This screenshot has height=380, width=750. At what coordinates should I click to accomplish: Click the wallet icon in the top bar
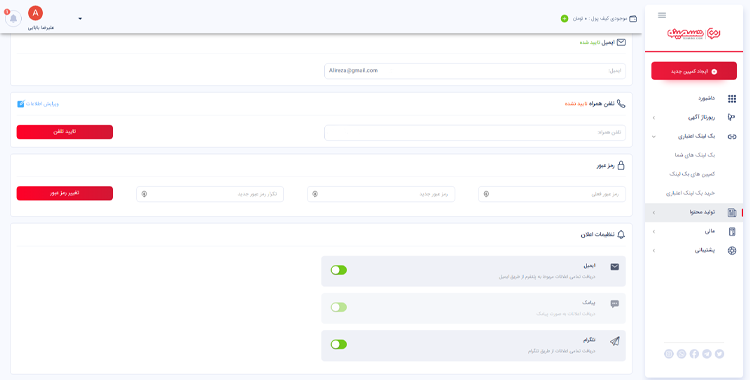(x=633, y=19)
